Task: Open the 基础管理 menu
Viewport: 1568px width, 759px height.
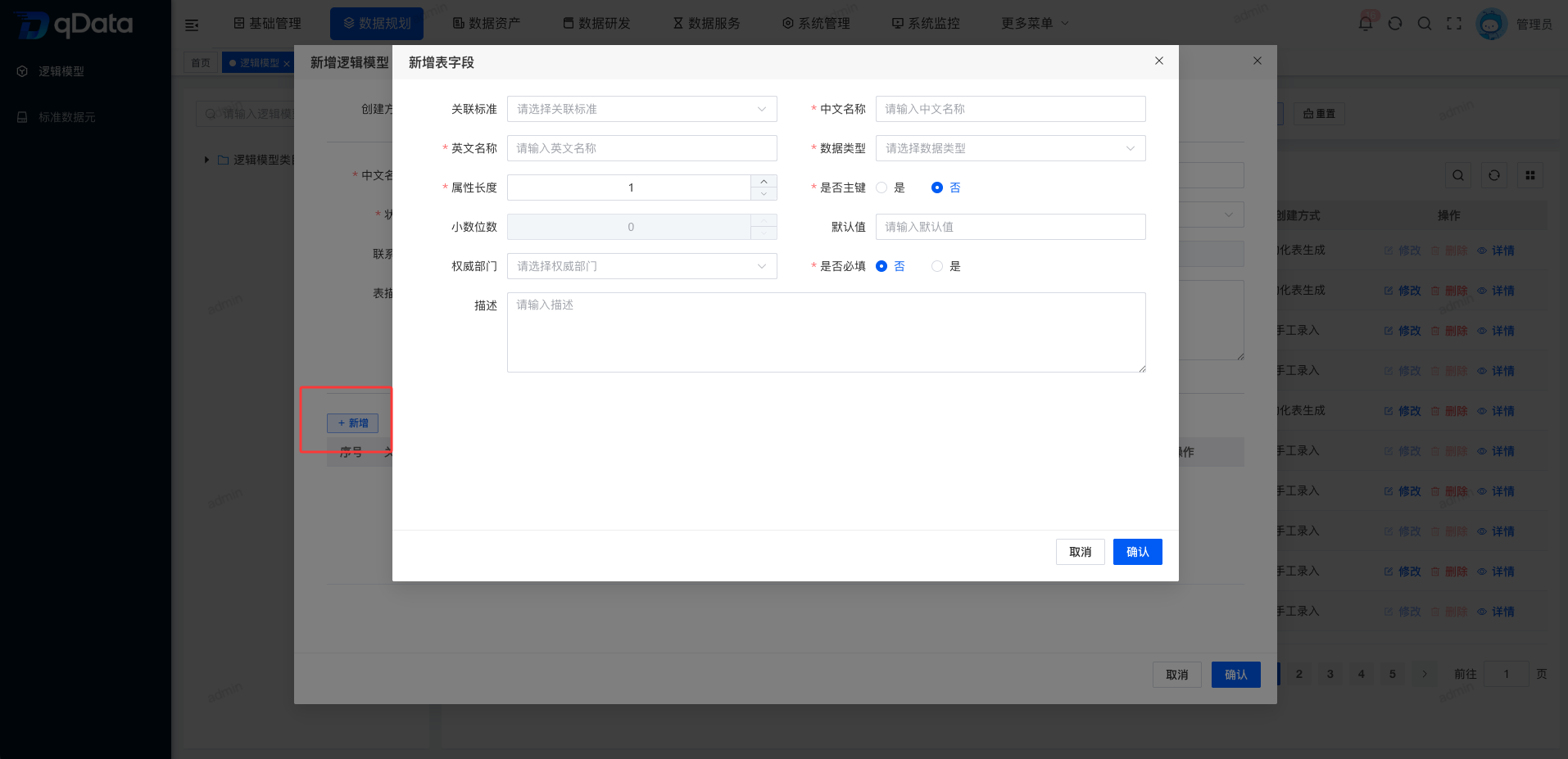Action: pos(268,23)
